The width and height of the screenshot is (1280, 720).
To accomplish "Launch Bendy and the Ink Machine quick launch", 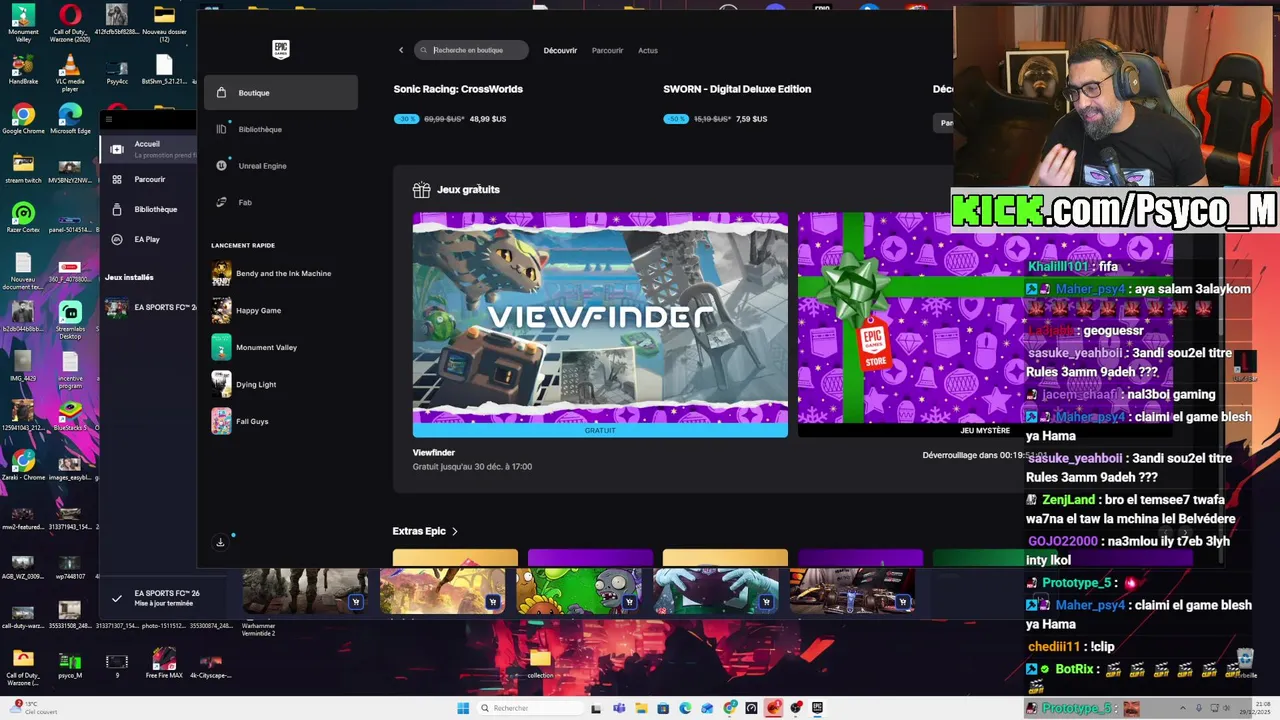I will pos(272,273).
